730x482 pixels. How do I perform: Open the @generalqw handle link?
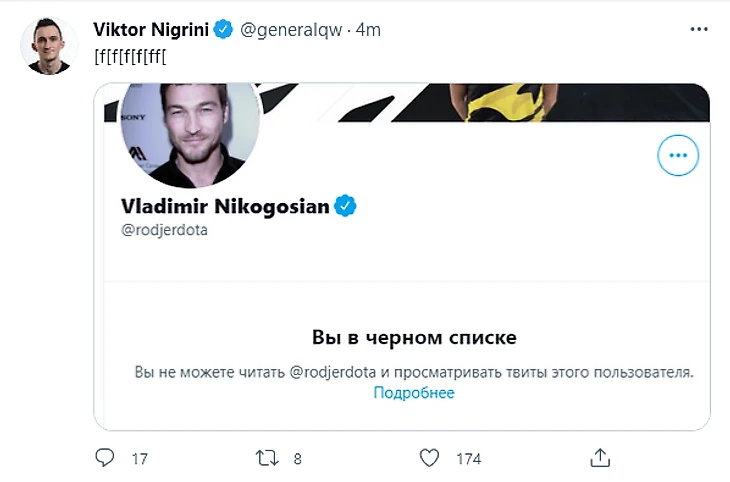point(289,30)
